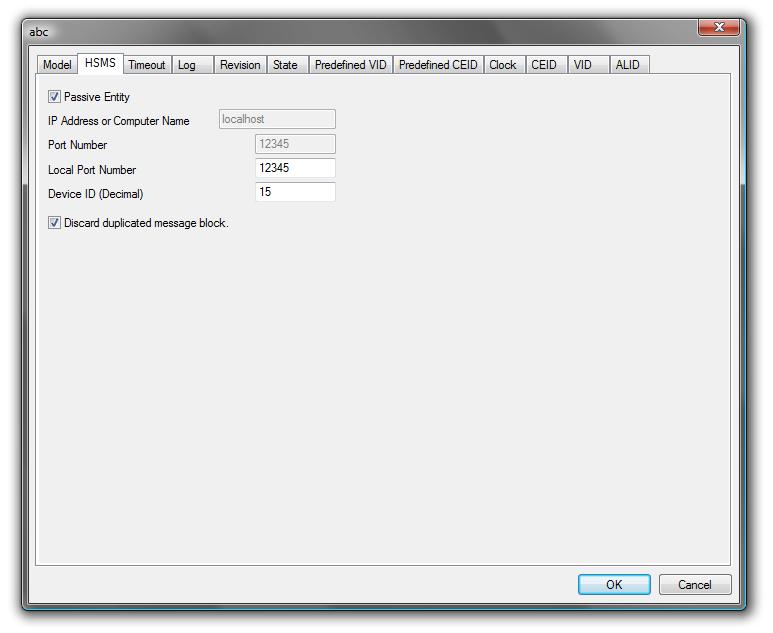This screenshot has height=633, width=773.
Task: Focus the Device ID (Decimal) field
Action: click(295, 192)
